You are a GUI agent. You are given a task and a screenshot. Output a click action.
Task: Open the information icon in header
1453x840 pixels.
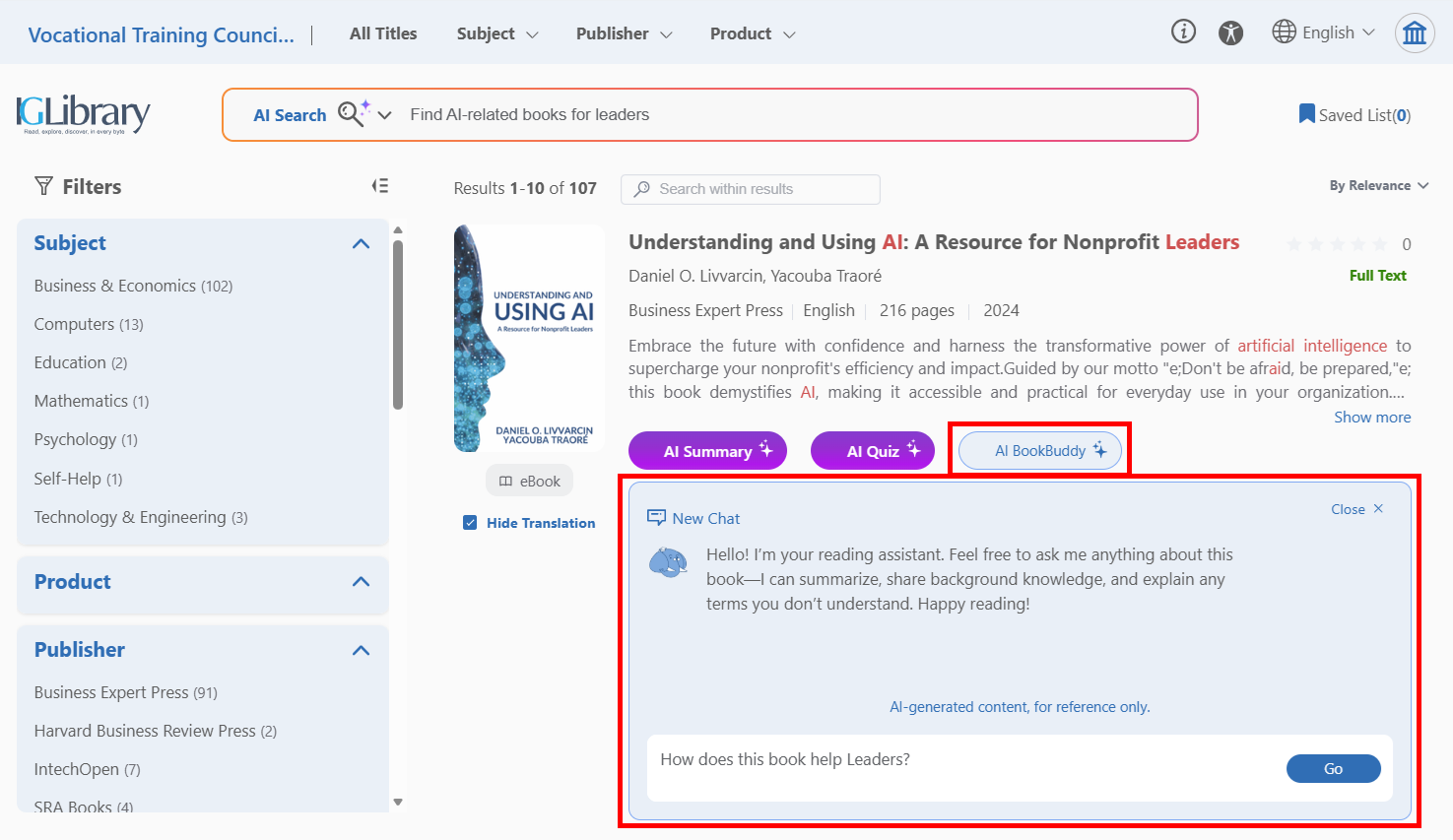(x=1183, y=32)
